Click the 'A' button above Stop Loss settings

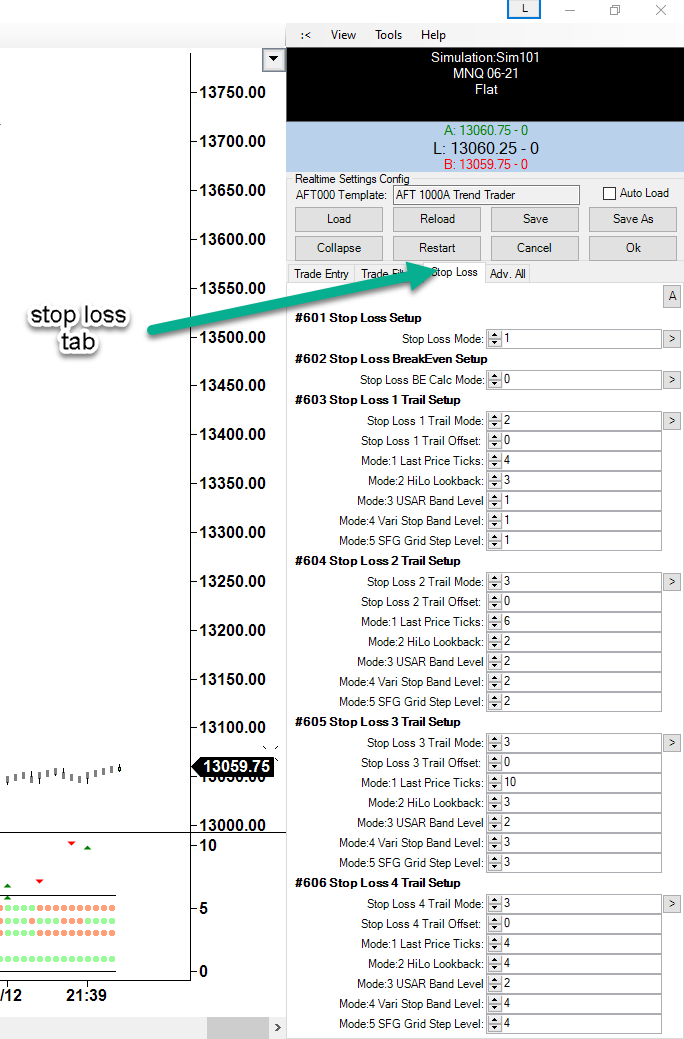(x=673, y=297)
